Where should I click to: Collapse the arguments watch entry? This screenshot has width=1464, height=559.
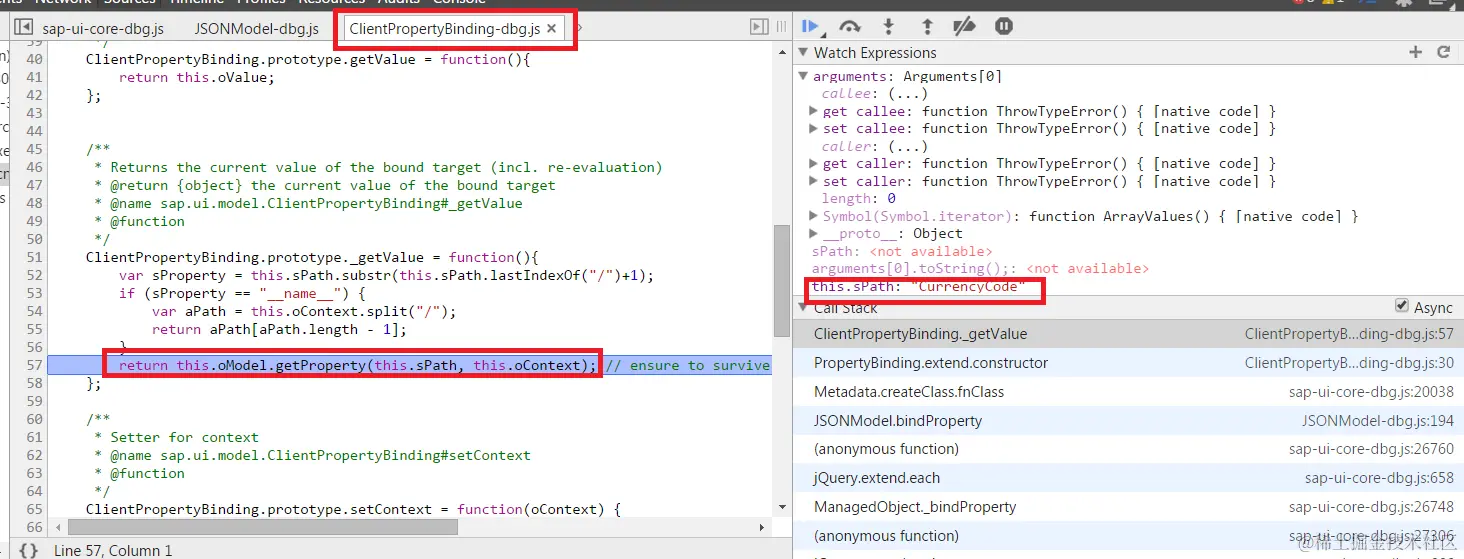[804, 76]
